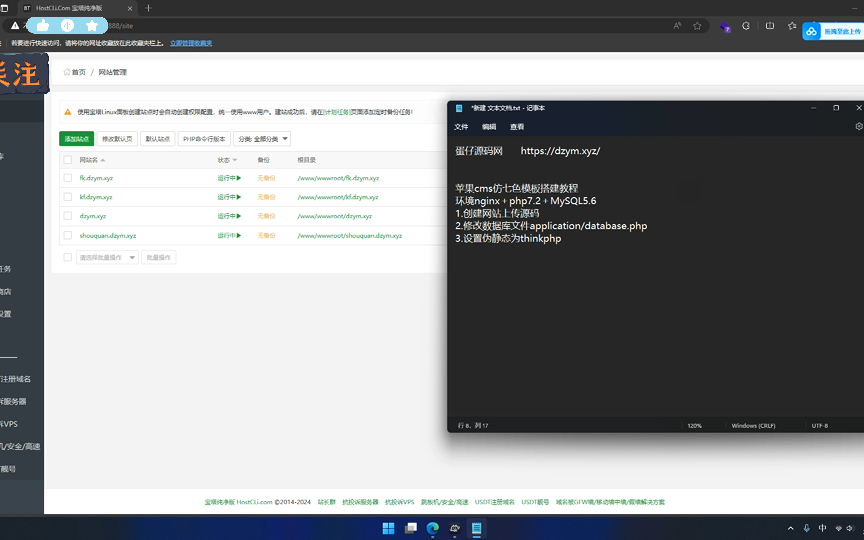Image resolution: width=864 pixels, height=540 pixels.
Task: Toggle running status of shouquan.dzym.xyz
Action: pyautogui.click(x=229, y=235)
